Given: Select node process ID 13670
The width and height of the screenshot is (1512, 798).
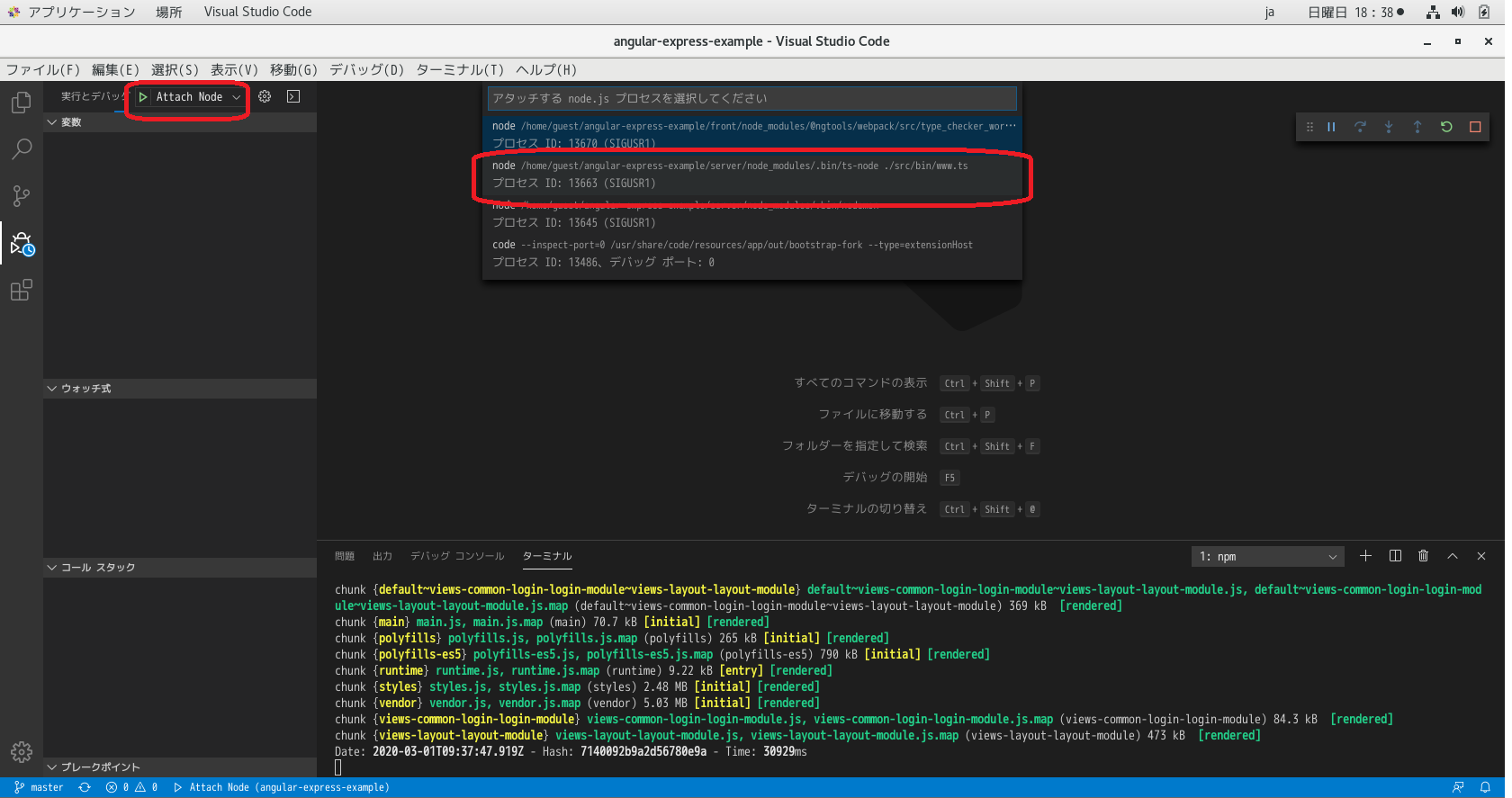Looking at the screenshot, I should 752,134.
